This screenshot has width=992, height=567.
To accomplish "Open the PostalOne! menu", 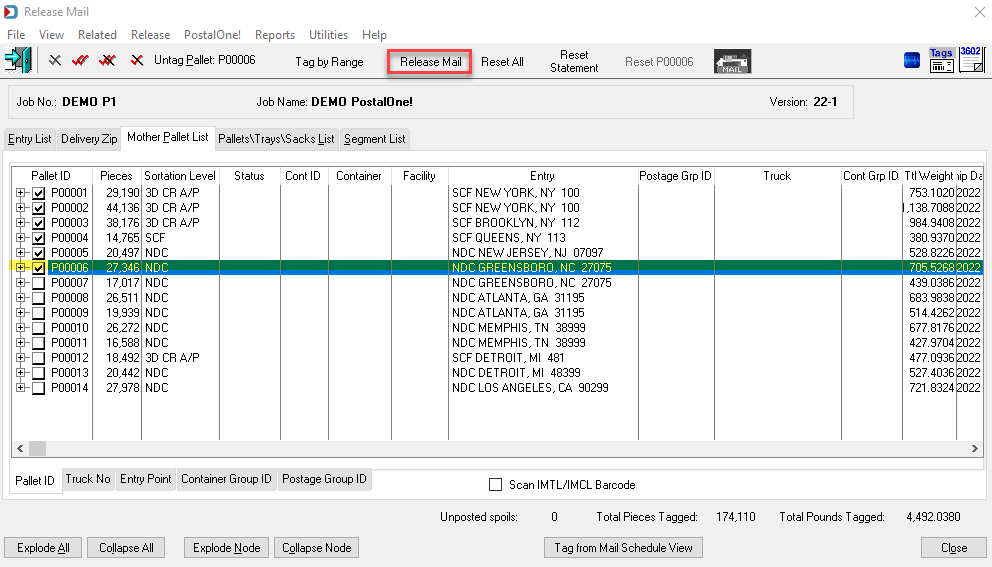I will [212, 35].
